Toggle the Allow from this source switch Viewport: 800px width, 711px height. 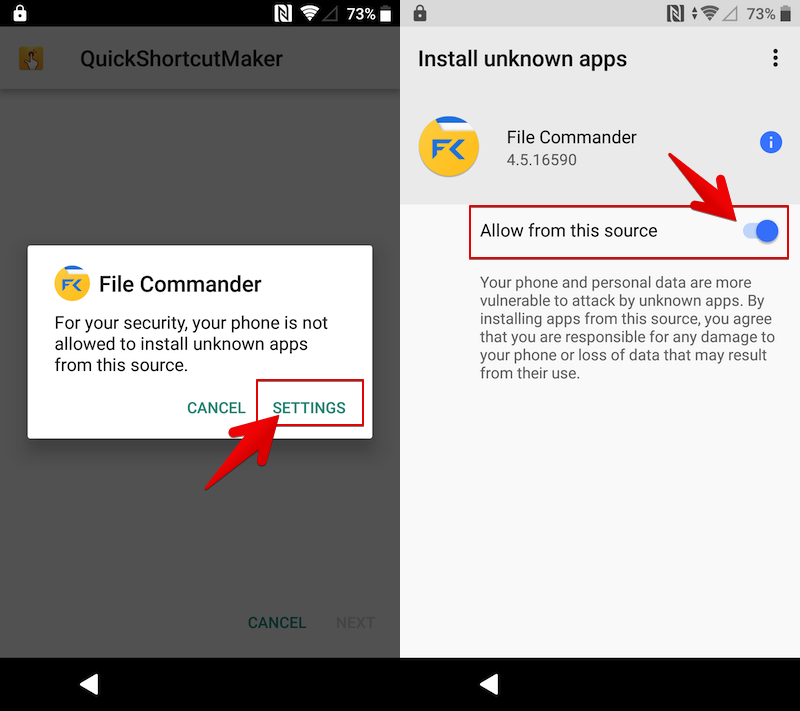click(x=761, y=231)
